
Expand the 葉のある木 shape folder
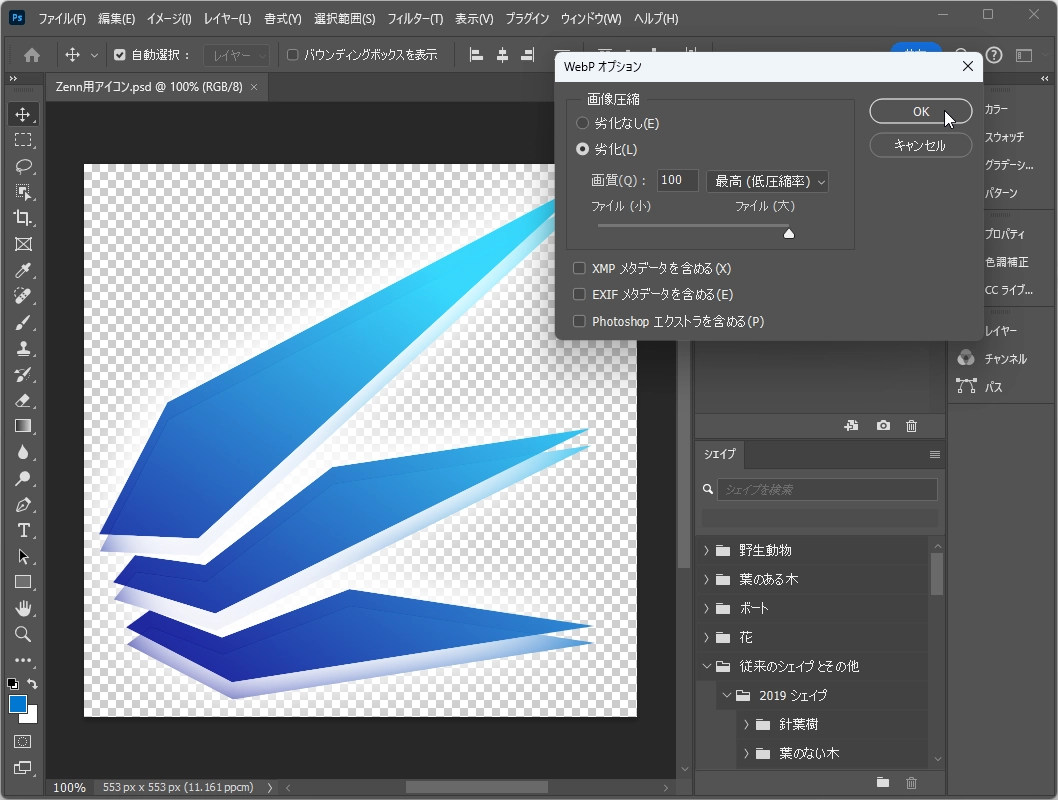[x=706, y=579]
